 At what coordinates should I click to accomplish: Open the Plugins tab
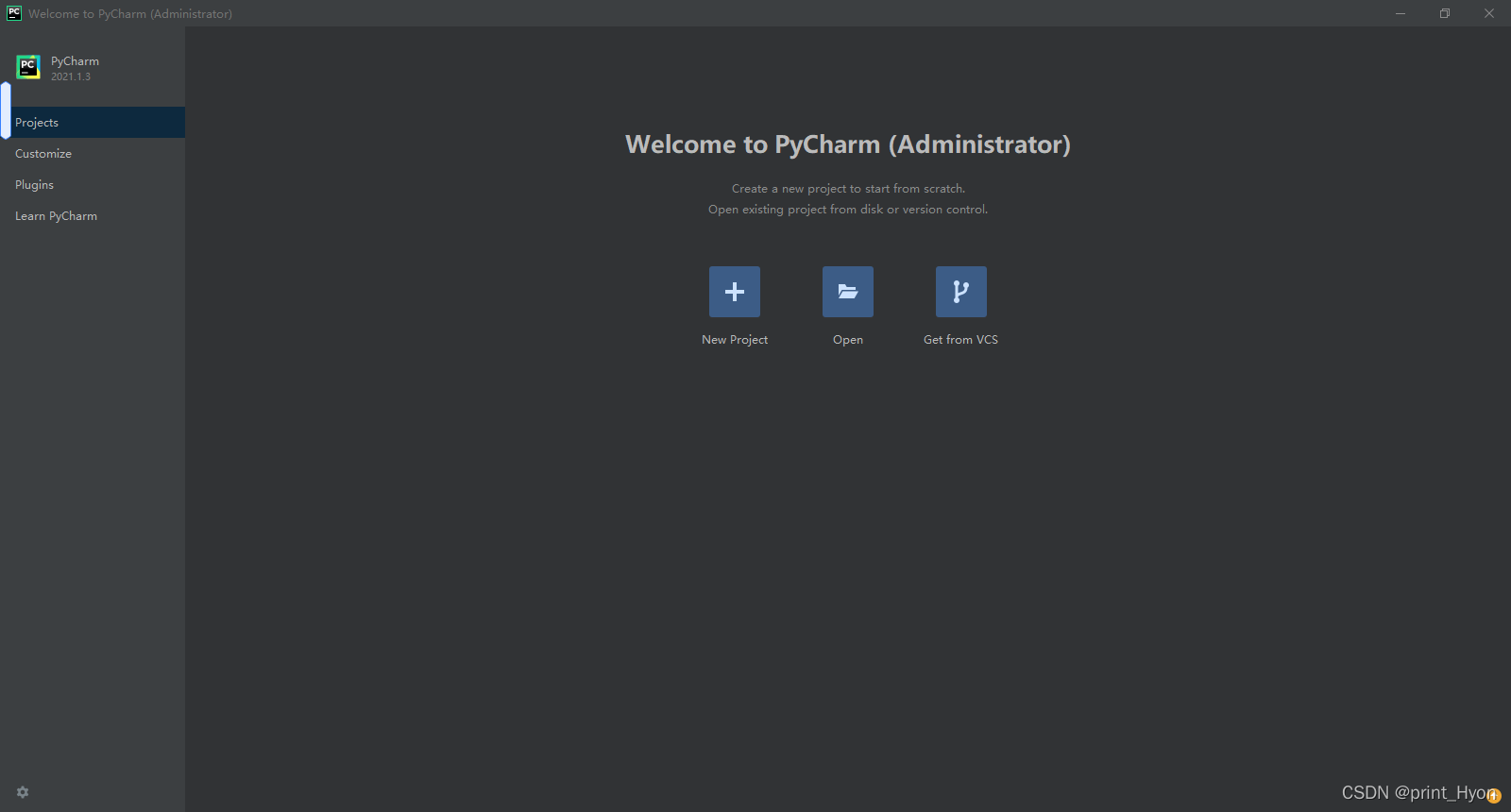point(93,185)
